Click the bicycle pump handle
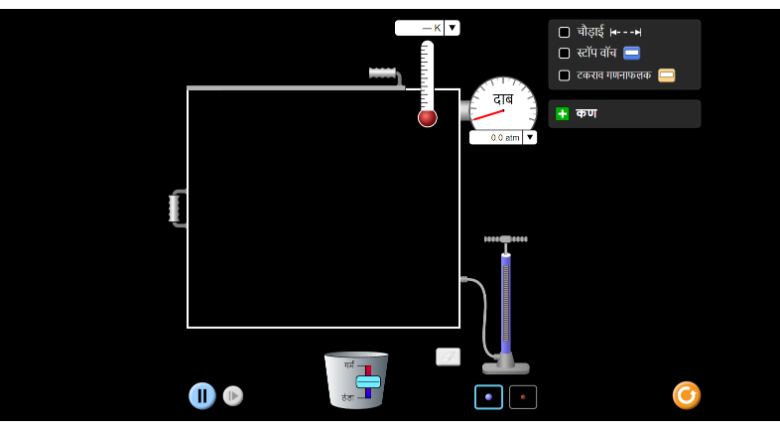This screenshot has height=430, width=780. click(x=505, y=239)
